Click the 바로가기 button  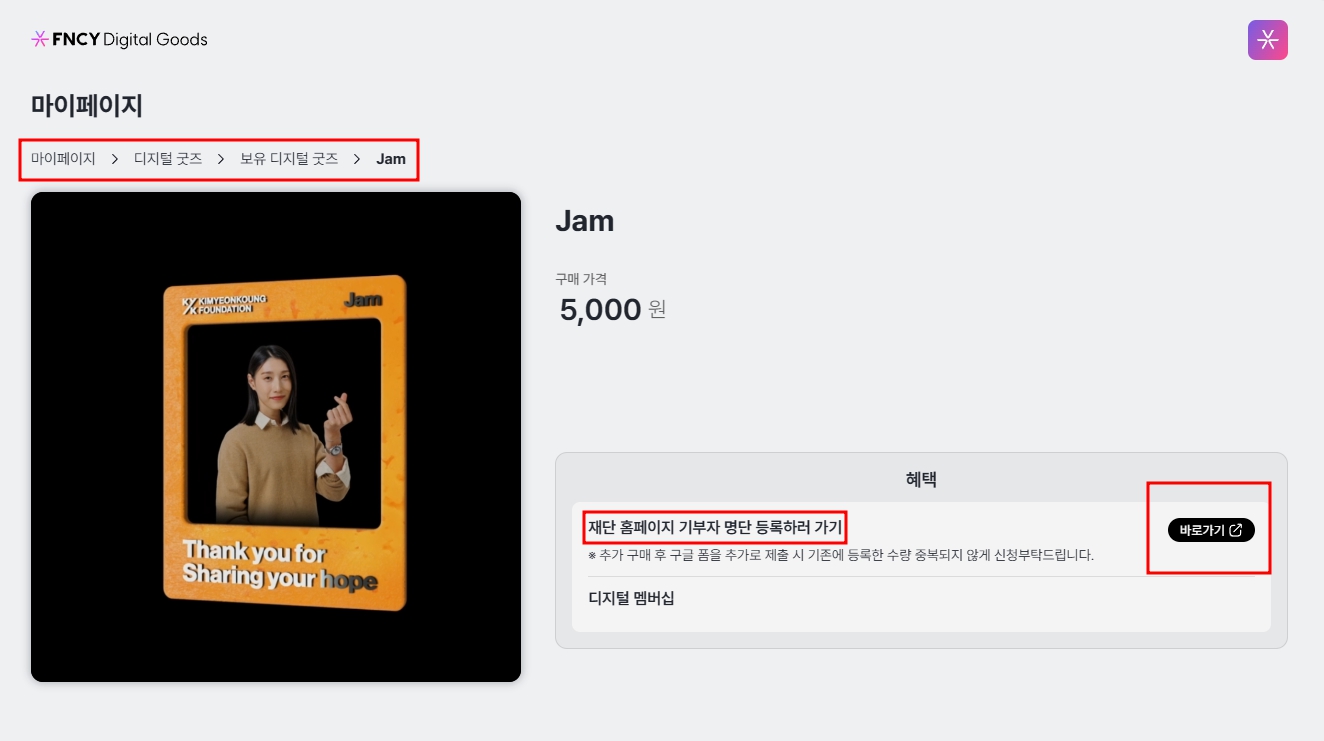(1211, 531)
